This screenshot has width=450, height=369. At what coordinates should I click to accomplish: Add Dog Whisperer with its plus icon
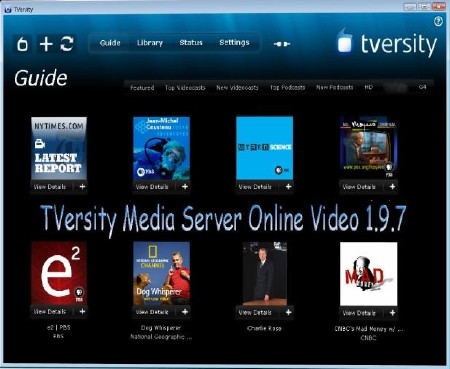click(185, 312)
